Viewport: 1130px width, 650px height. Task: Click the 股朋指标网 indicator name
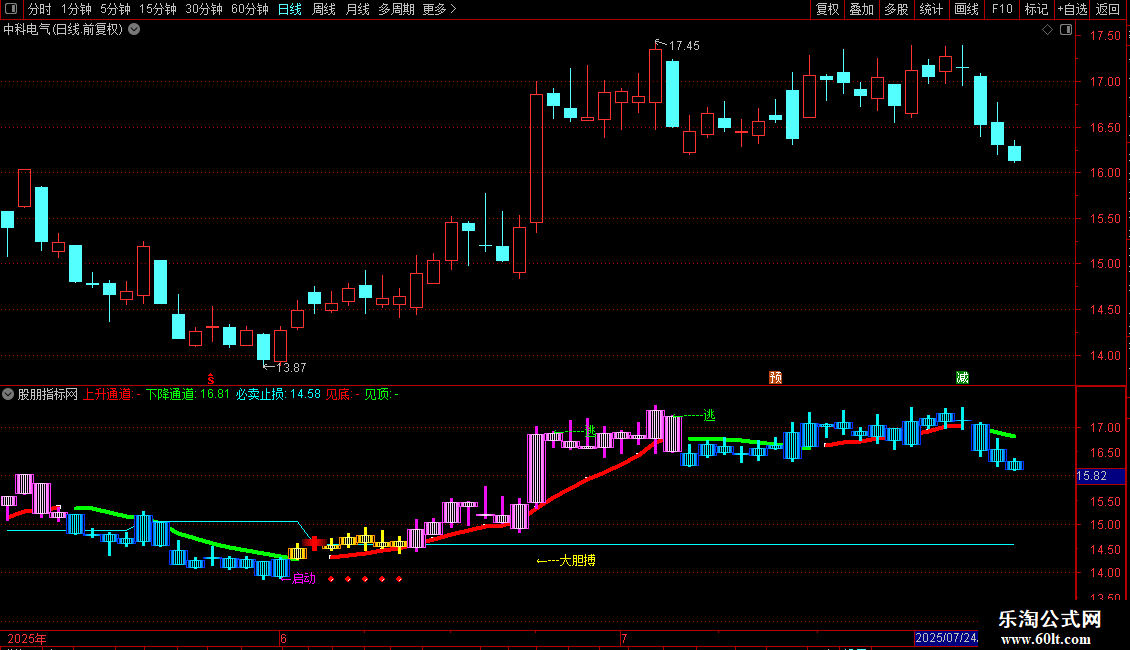click(x=48, y=394)
